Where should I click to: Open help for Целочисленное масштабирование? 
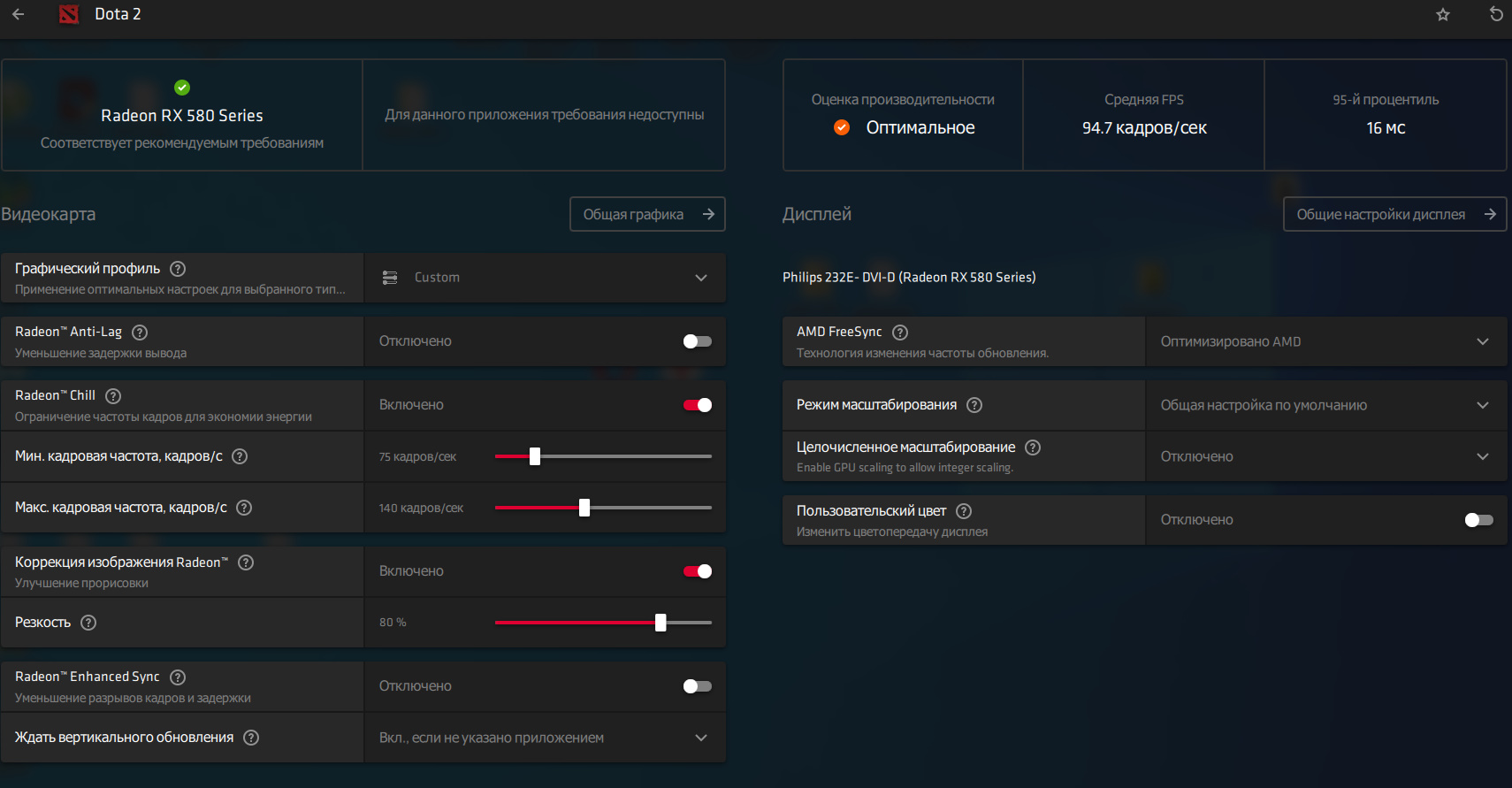pyautogui.click(x=1033, y=448)
